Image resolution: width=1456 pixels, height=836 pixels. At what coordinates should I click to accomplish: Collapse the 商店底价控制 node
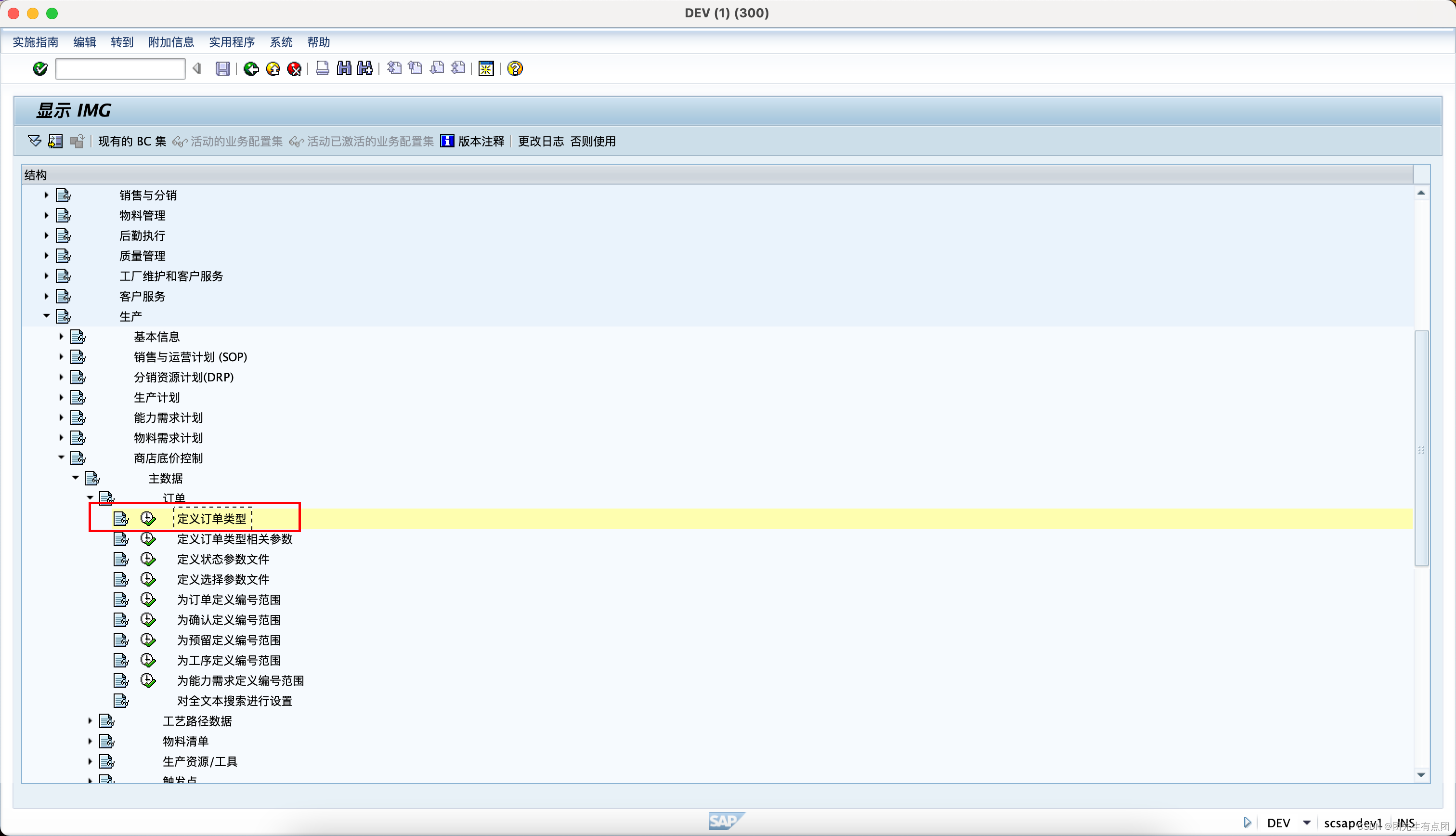click(x=61, y=457)
